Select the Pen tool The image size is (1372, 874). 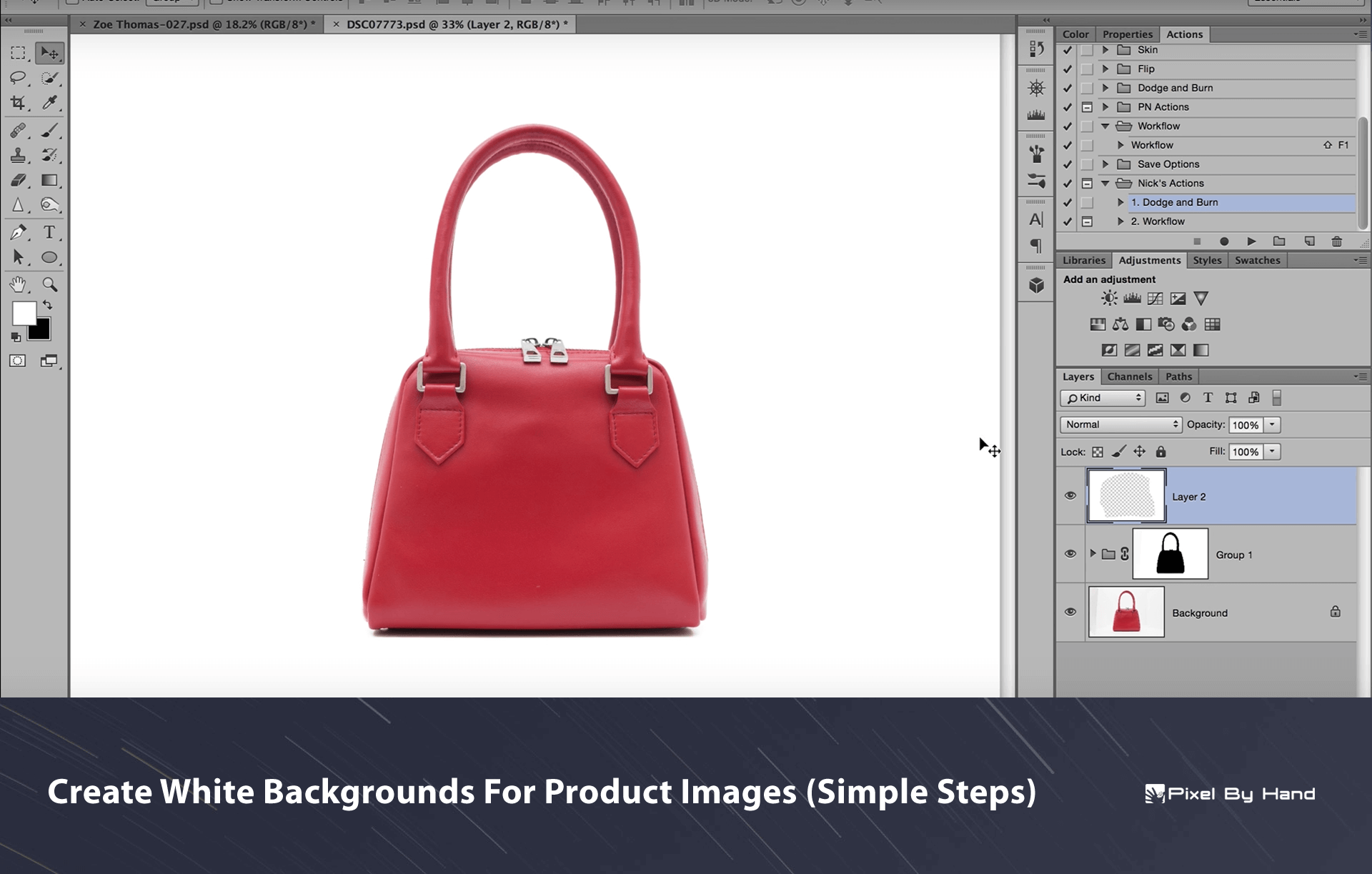[x=18, y=232]
